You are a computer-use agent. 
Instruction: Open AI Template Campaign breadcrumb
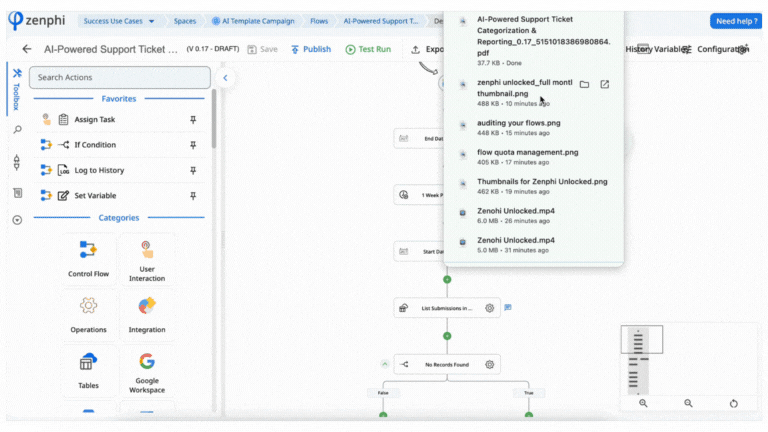[253, 21]
